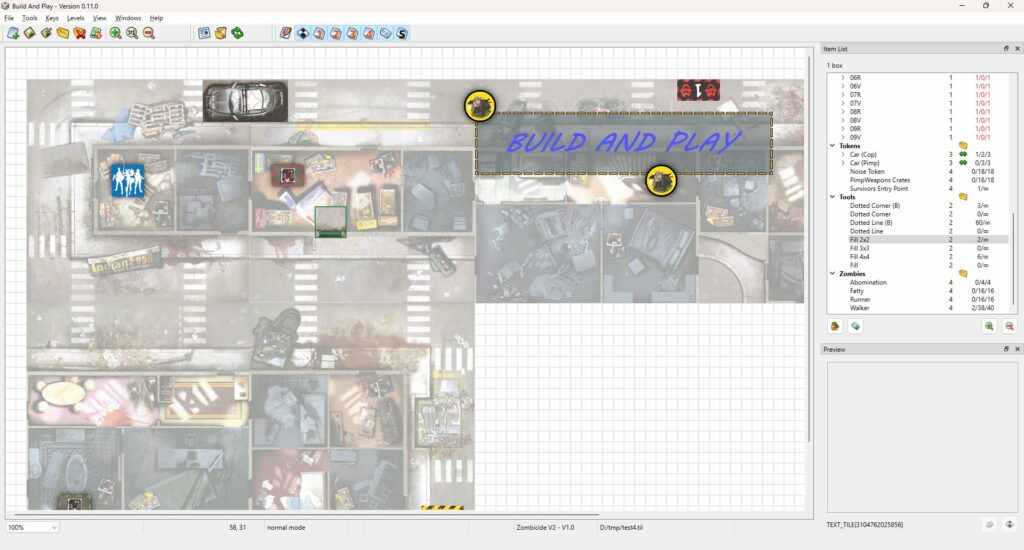The width and height of the screenshot is (1024, 550).
Task: Click the map canvas horizontal scrollbar
Action: point(304,515)
